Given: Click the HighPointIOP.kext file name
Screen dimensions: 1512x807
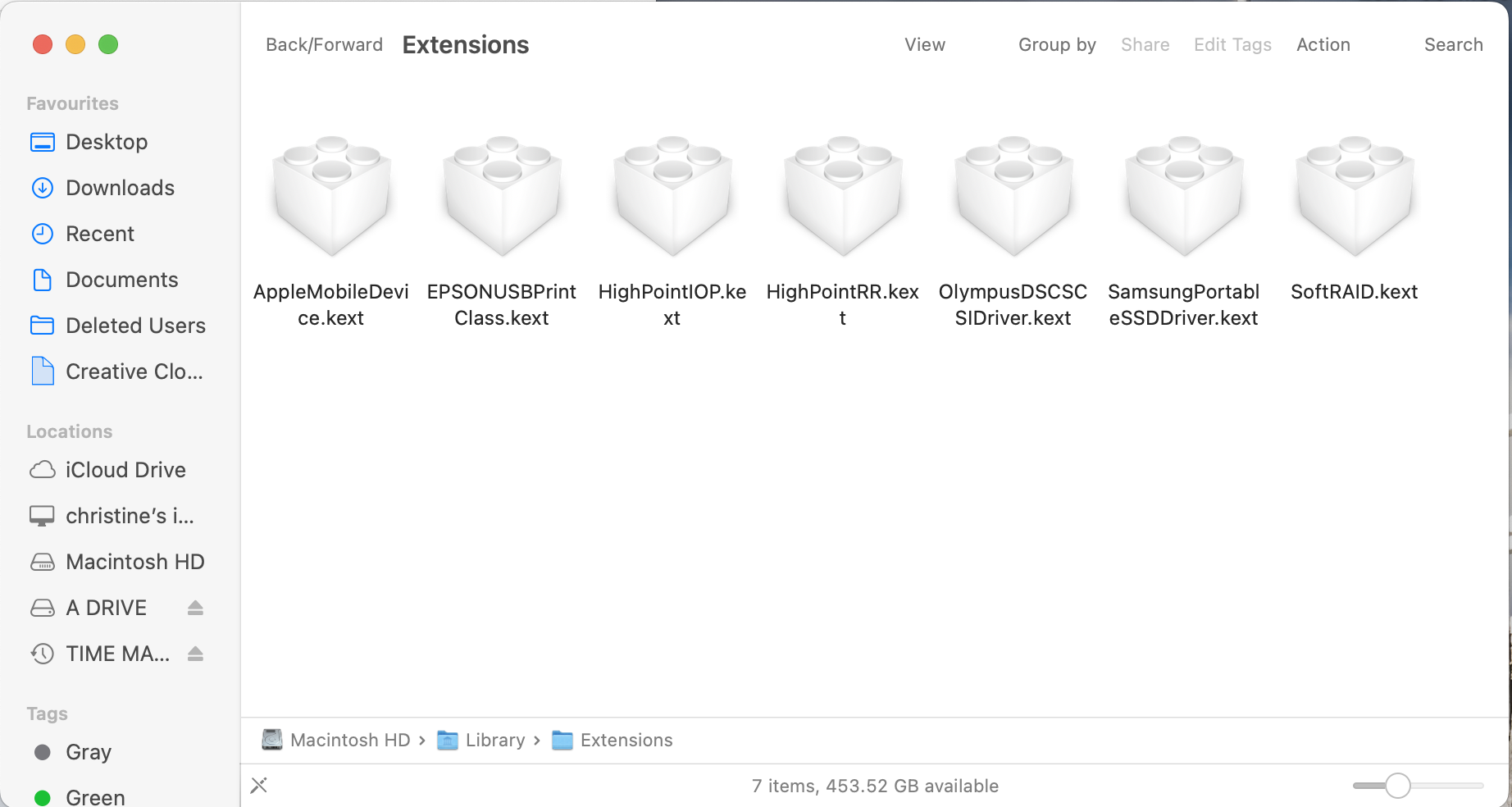Looking at the screenshot, I should [672, 305].
